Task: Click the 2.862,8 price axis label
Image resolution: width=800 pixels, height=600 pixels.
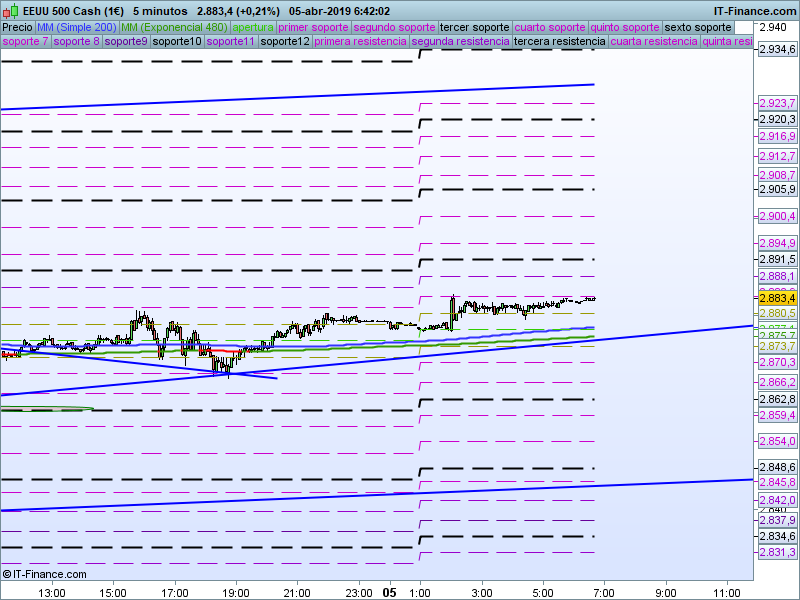Action: pyautogui.click(x=777, y=399)
